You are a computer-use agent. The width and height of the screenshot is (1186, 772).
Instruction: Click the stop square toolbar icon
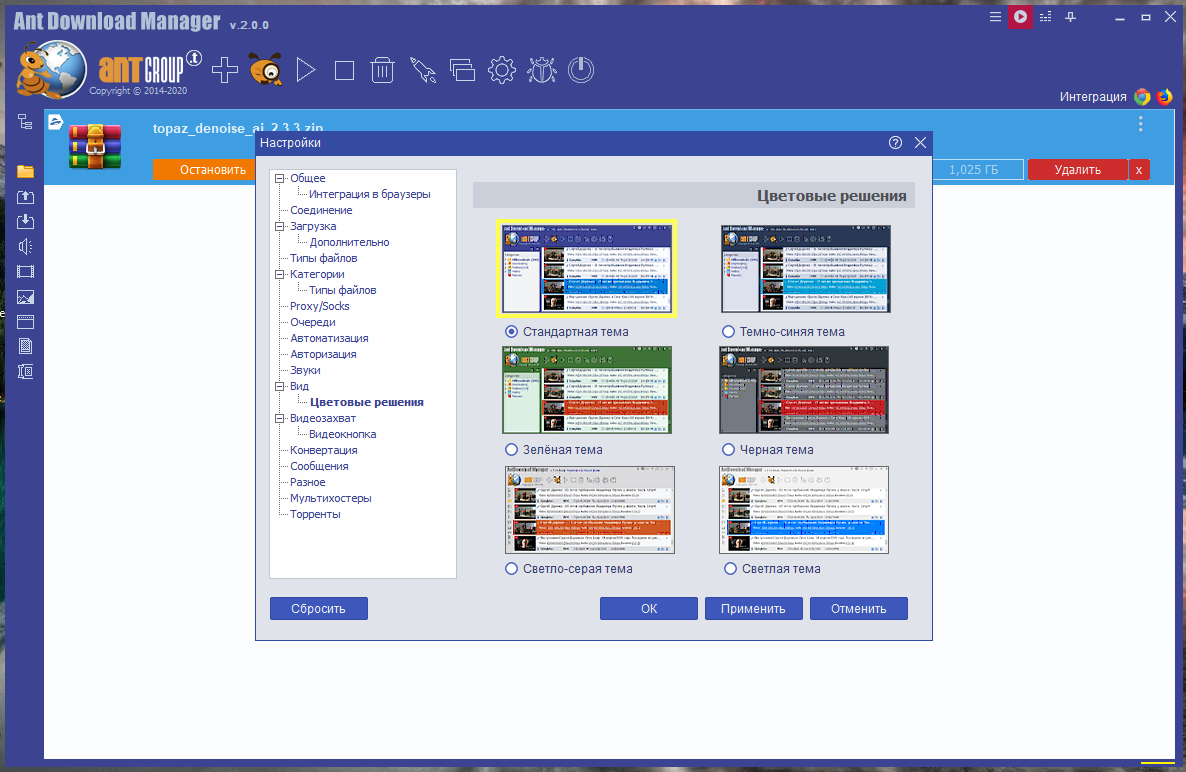(x=344, y=70)
